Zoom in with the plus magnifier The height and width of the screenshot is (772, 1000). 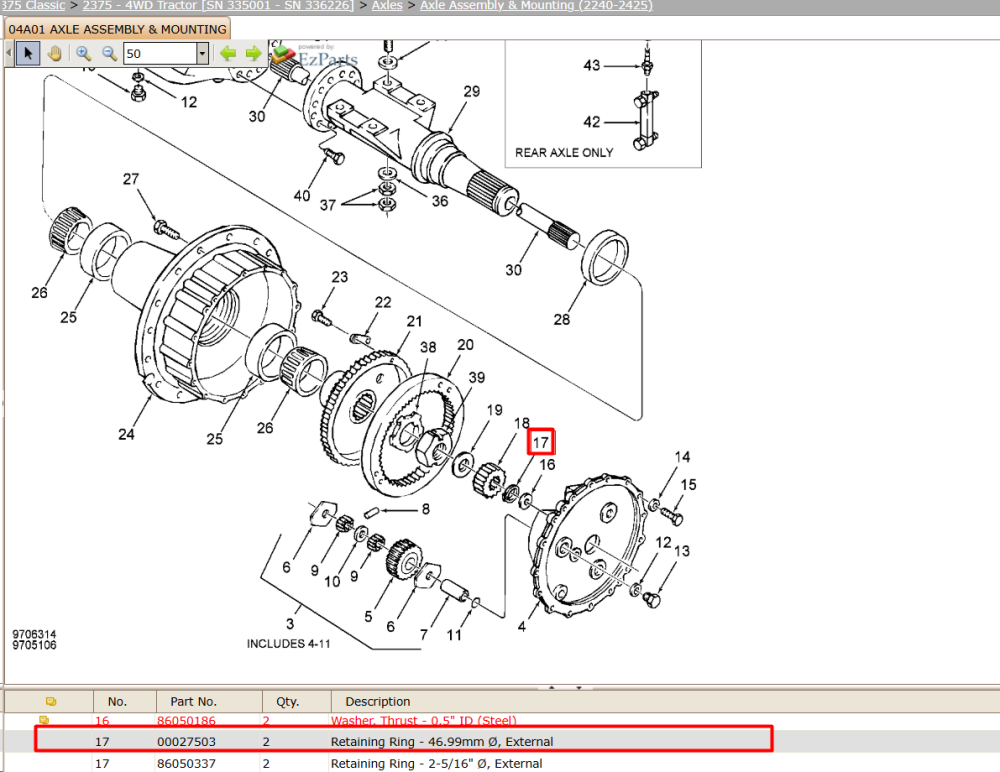[83, 53]
